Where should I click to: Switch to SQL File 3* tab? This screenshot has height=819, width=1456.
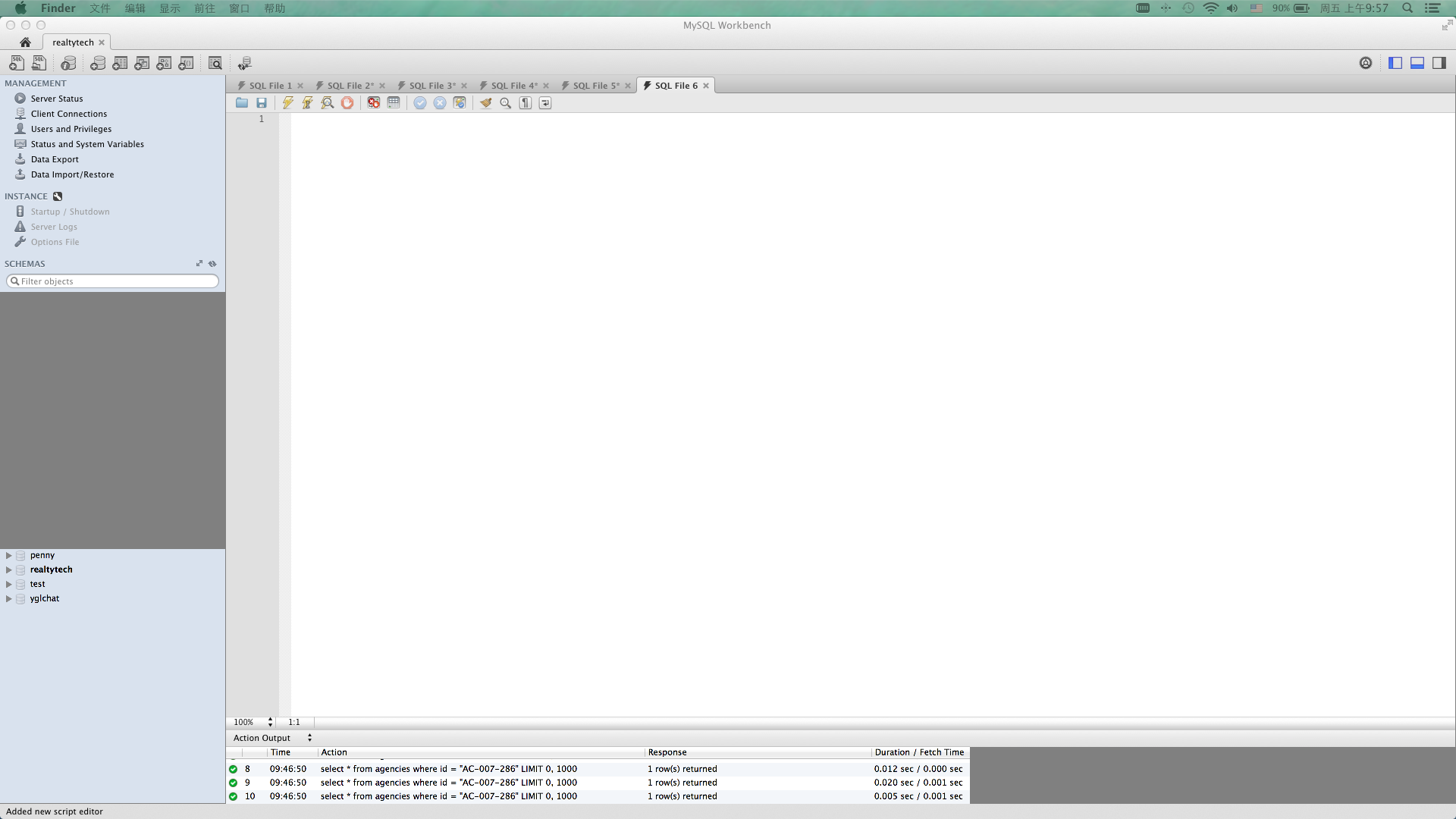coord(432,86)
